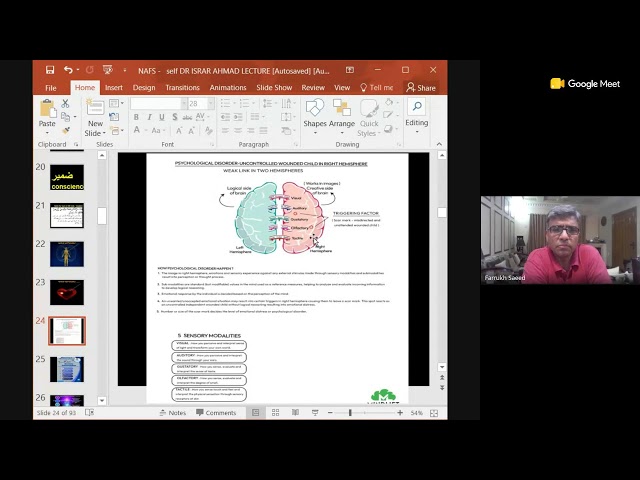Toggle Italic formatting
The image size is (640, 480).
(149, 117)
